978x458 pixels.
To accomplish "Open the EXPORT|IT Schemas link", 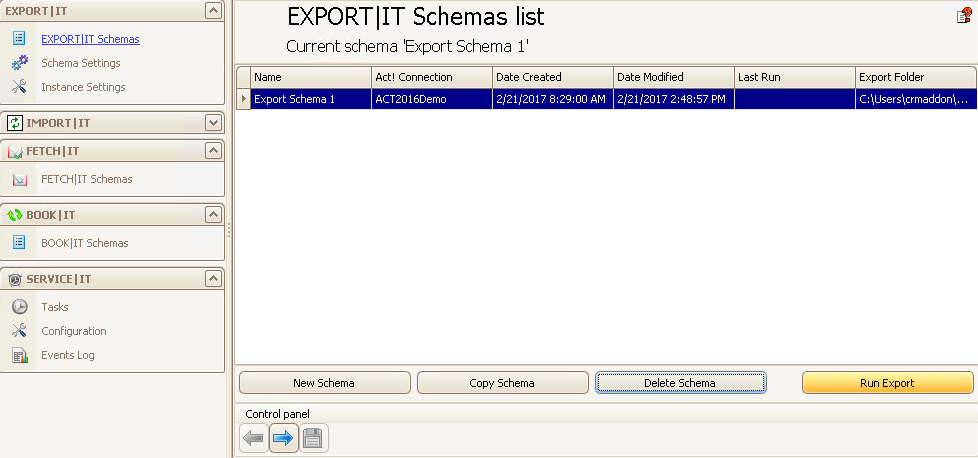I will [90, 39].
